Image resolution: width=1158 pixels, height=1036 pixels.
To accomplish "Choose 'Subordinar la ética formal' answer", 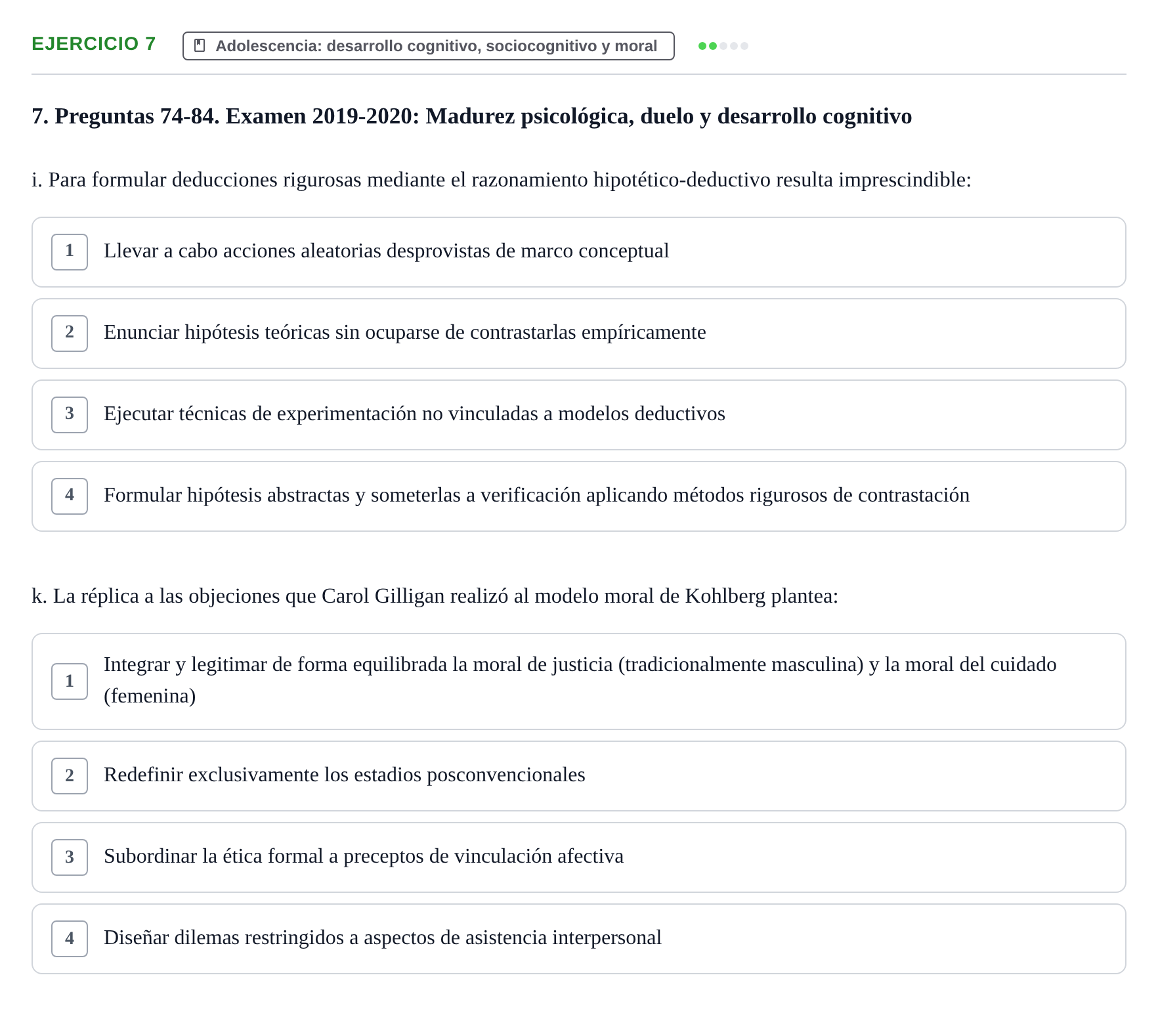I will click(x=578, y=857).
